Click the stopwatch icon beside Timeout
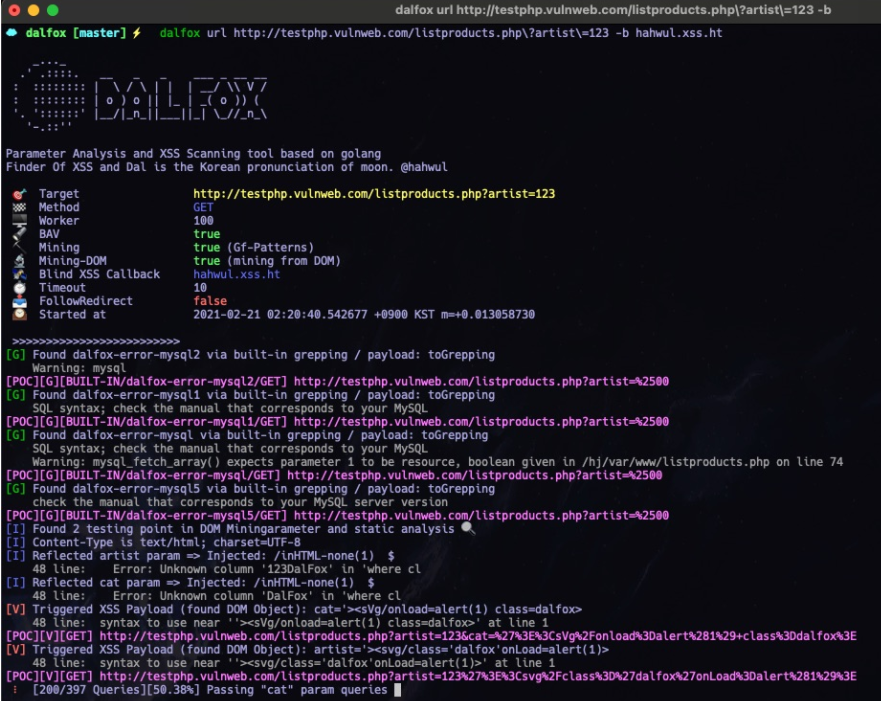This screenshot has height=701, width=881. [x=19, y=288]
